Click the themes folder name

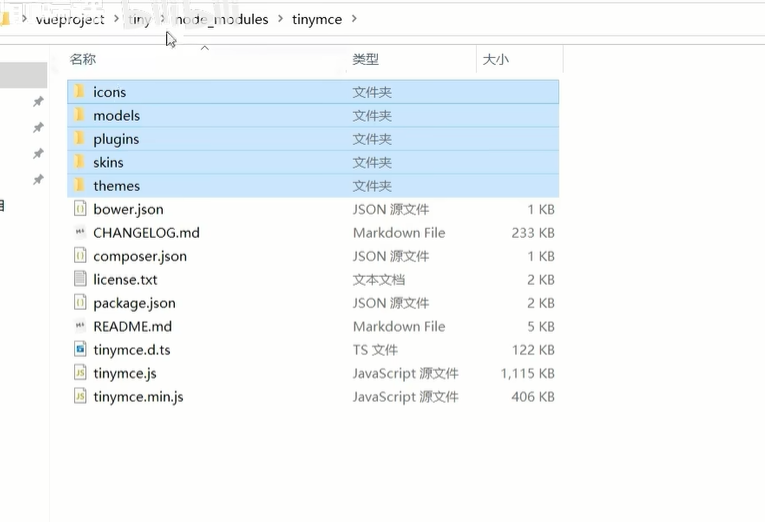117,186
